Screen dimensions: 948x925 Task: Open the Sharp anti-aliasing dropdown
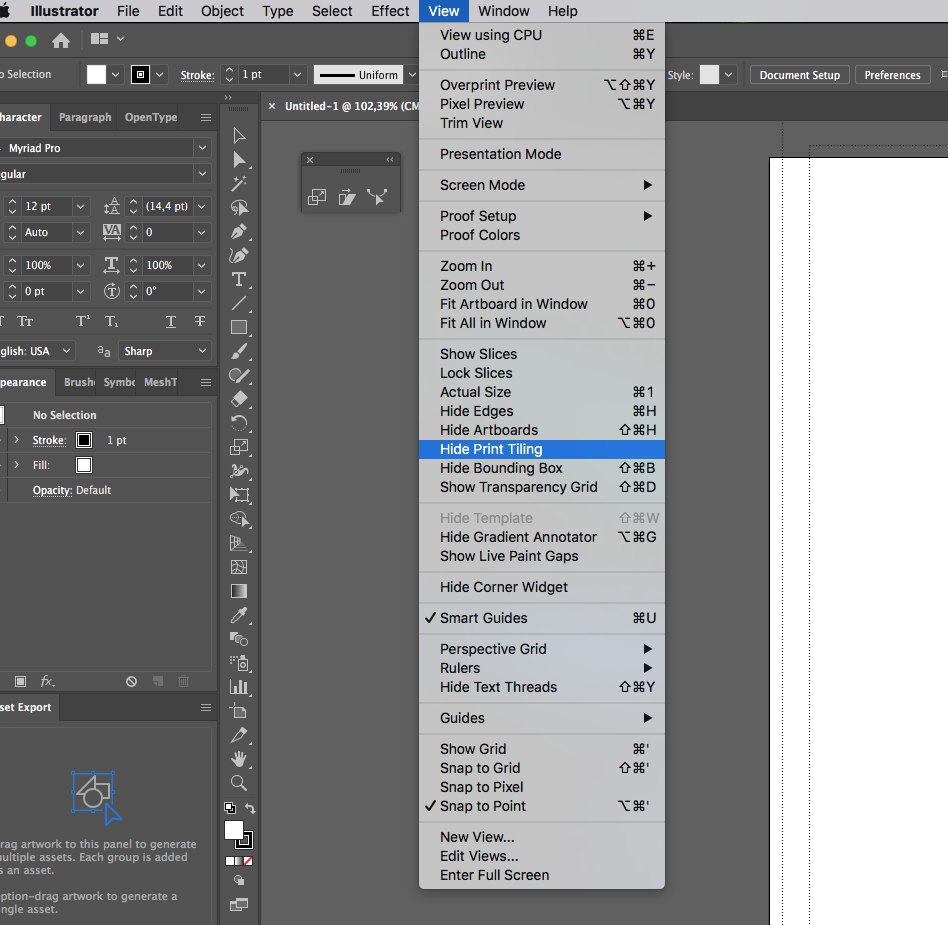click(202, 351)
